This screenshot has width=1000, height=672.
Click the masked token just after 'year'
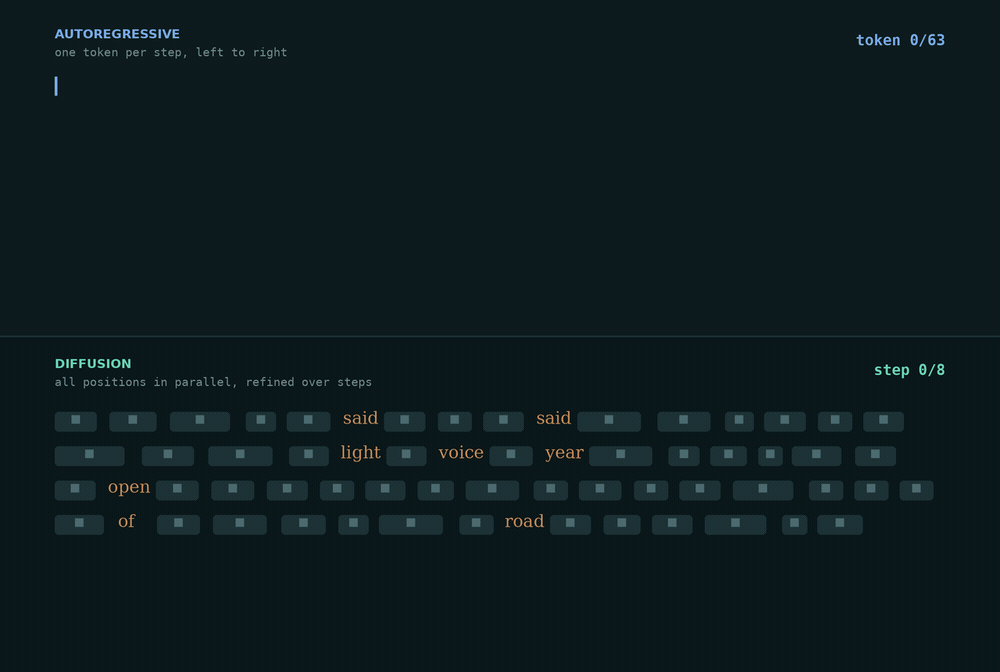621,456
